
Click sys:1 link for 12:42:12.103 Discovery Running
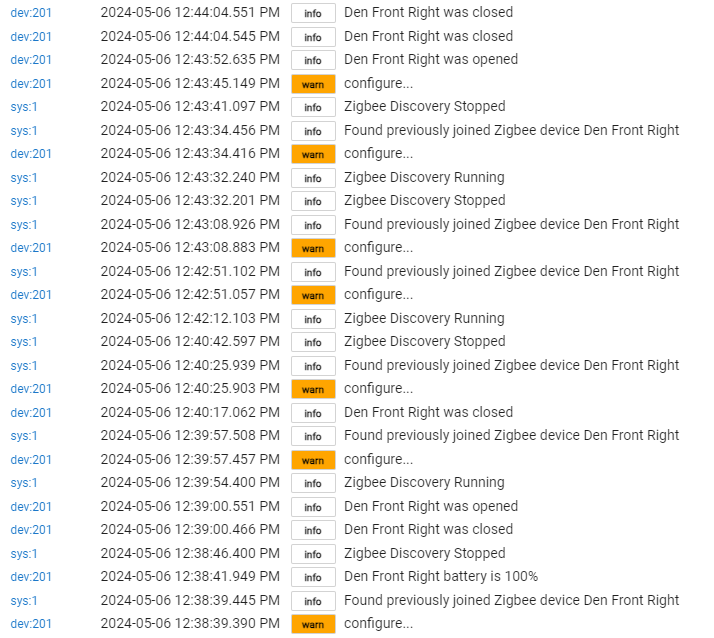[24, 319]
